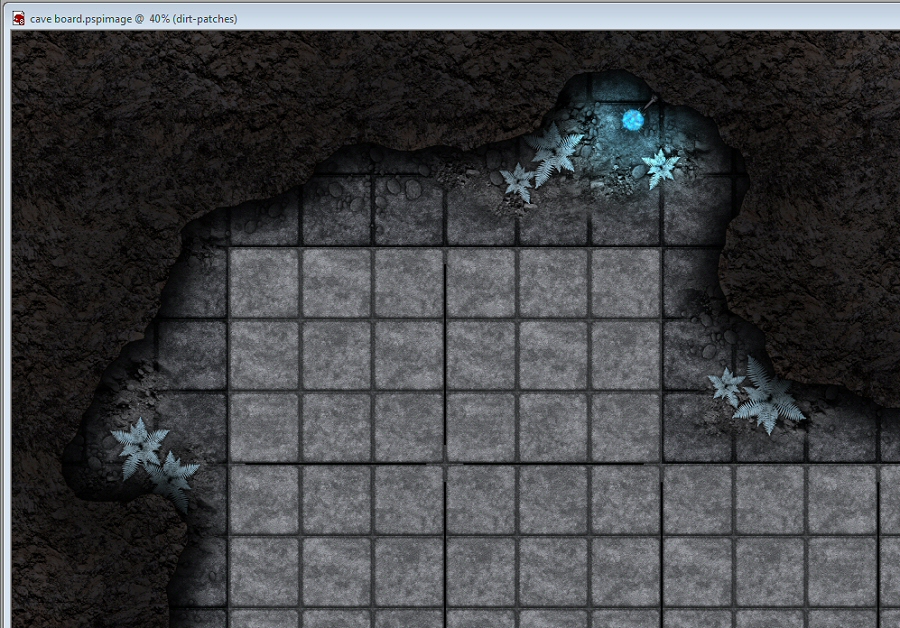Click the document icon in the title bar

click(x=18, y=18)
